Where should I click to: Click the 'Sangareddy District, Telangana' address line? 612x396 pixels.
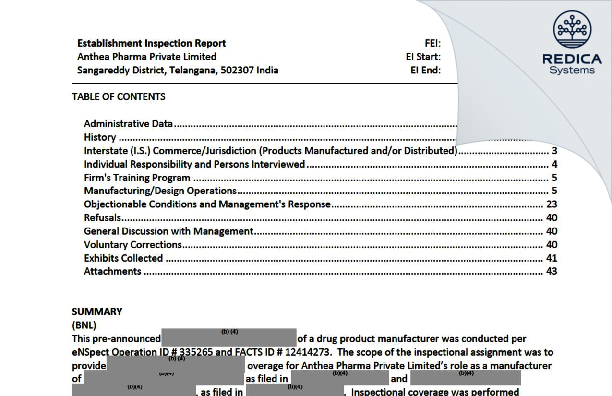click(178, 70)
